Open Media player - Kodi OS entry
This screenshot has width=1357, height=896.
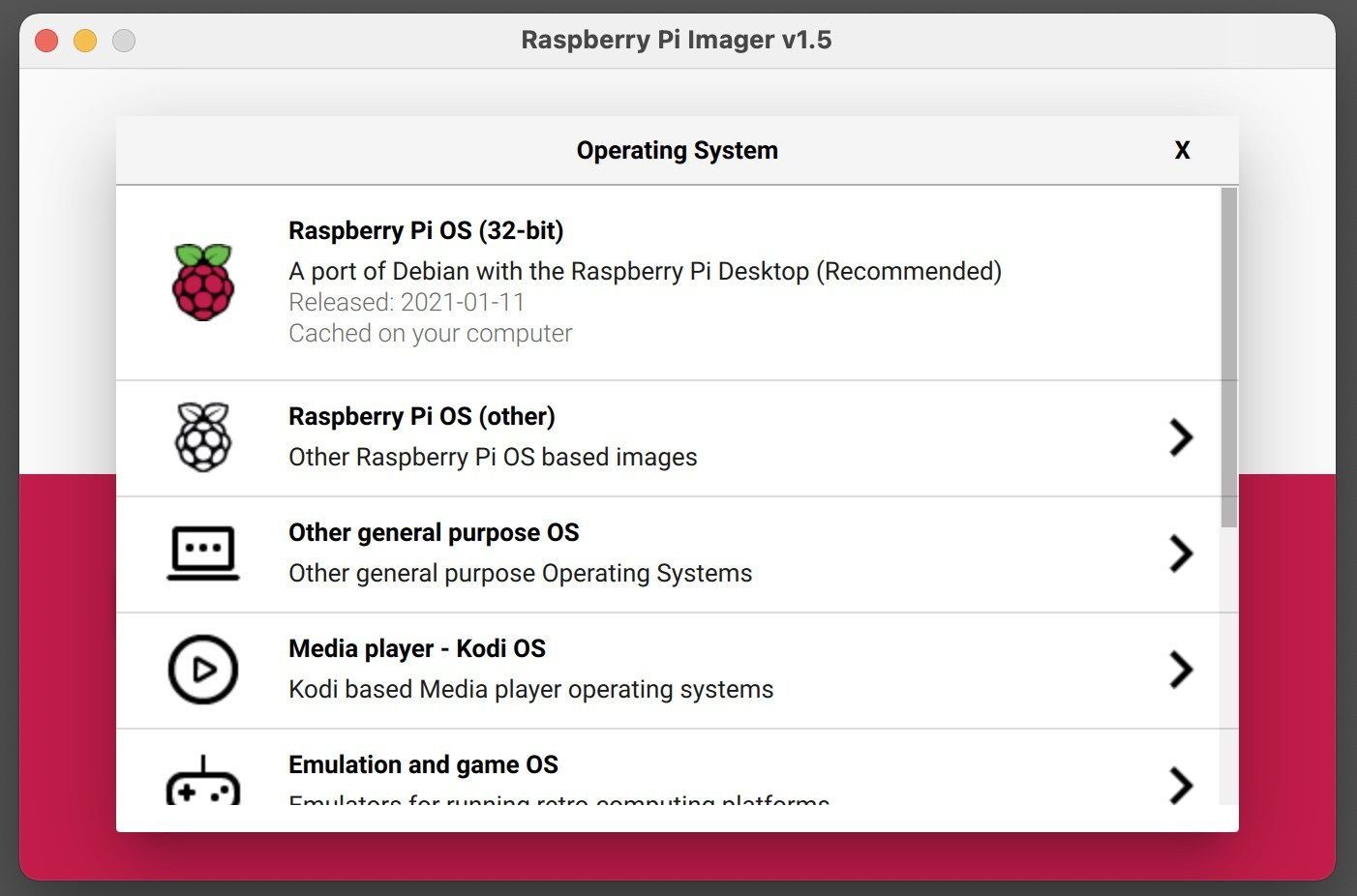coord(417,648)
